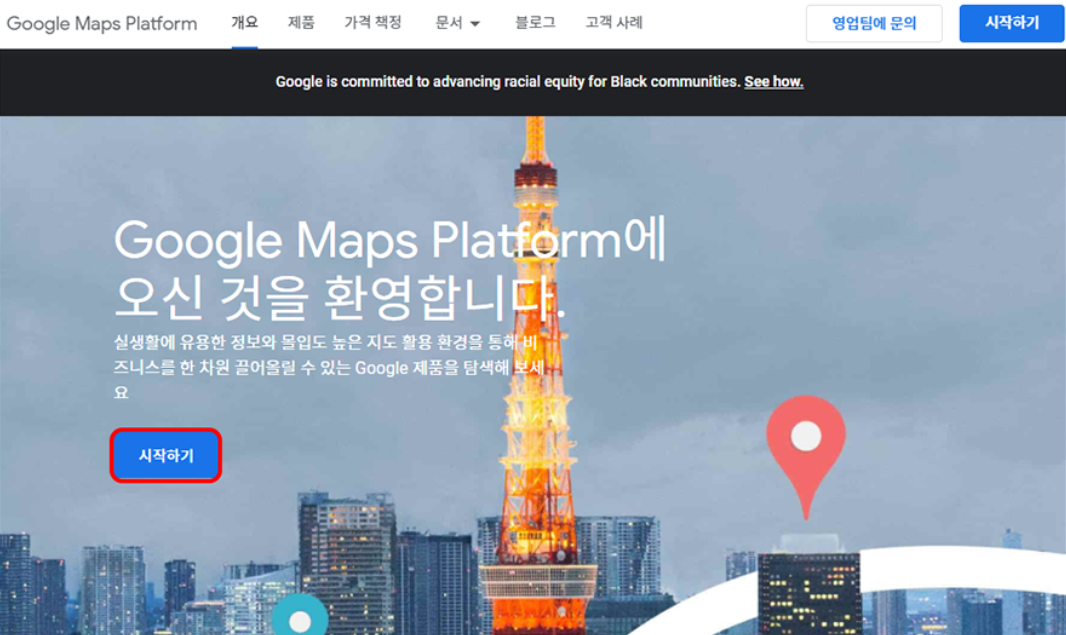Click the teal map pin marker
The width and height of the screenshot is (1066, 635).
click(x=300, y=614)
